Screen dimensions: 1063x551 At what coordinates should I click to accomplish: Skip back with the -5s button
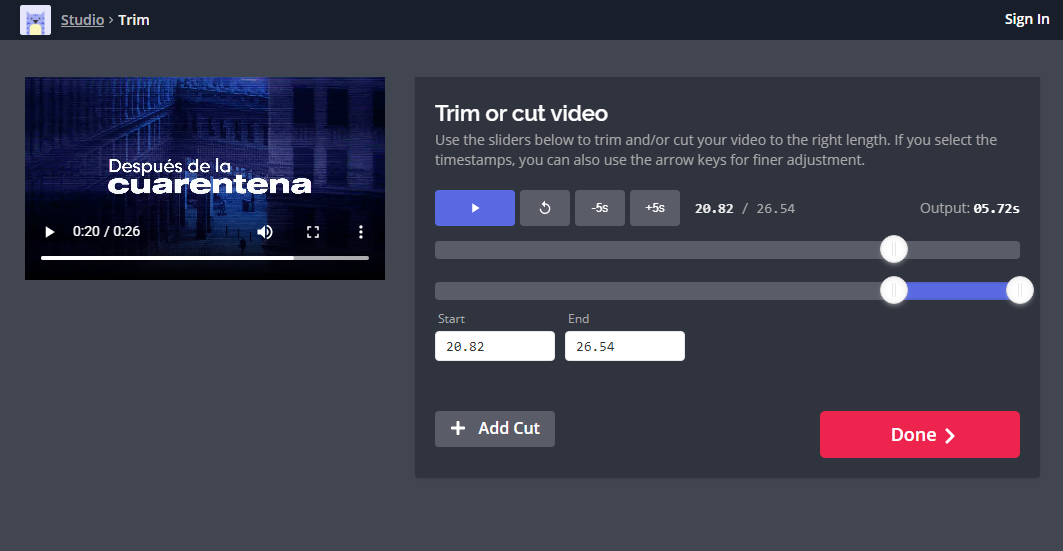click(x=599, y=208)
